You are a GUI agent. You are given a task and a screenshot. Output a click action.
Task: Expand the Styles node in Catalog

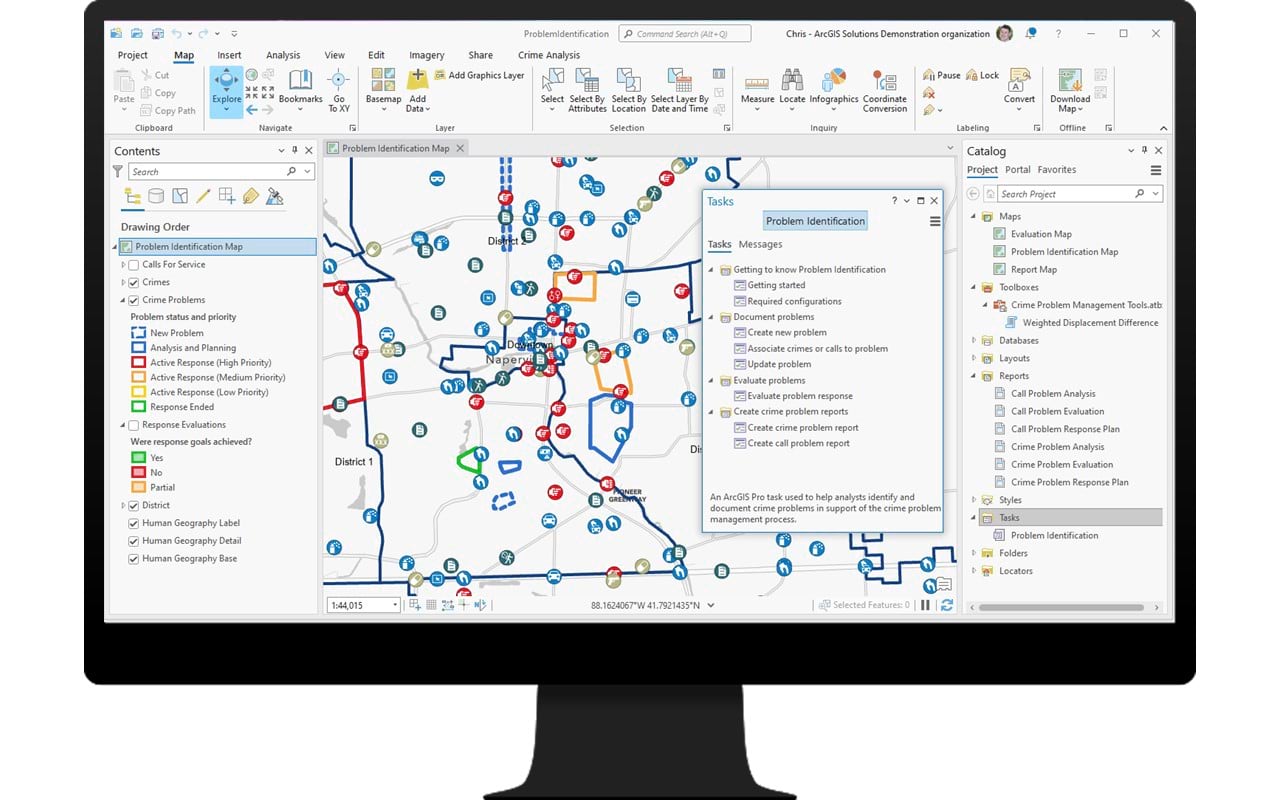coord(974,500)
